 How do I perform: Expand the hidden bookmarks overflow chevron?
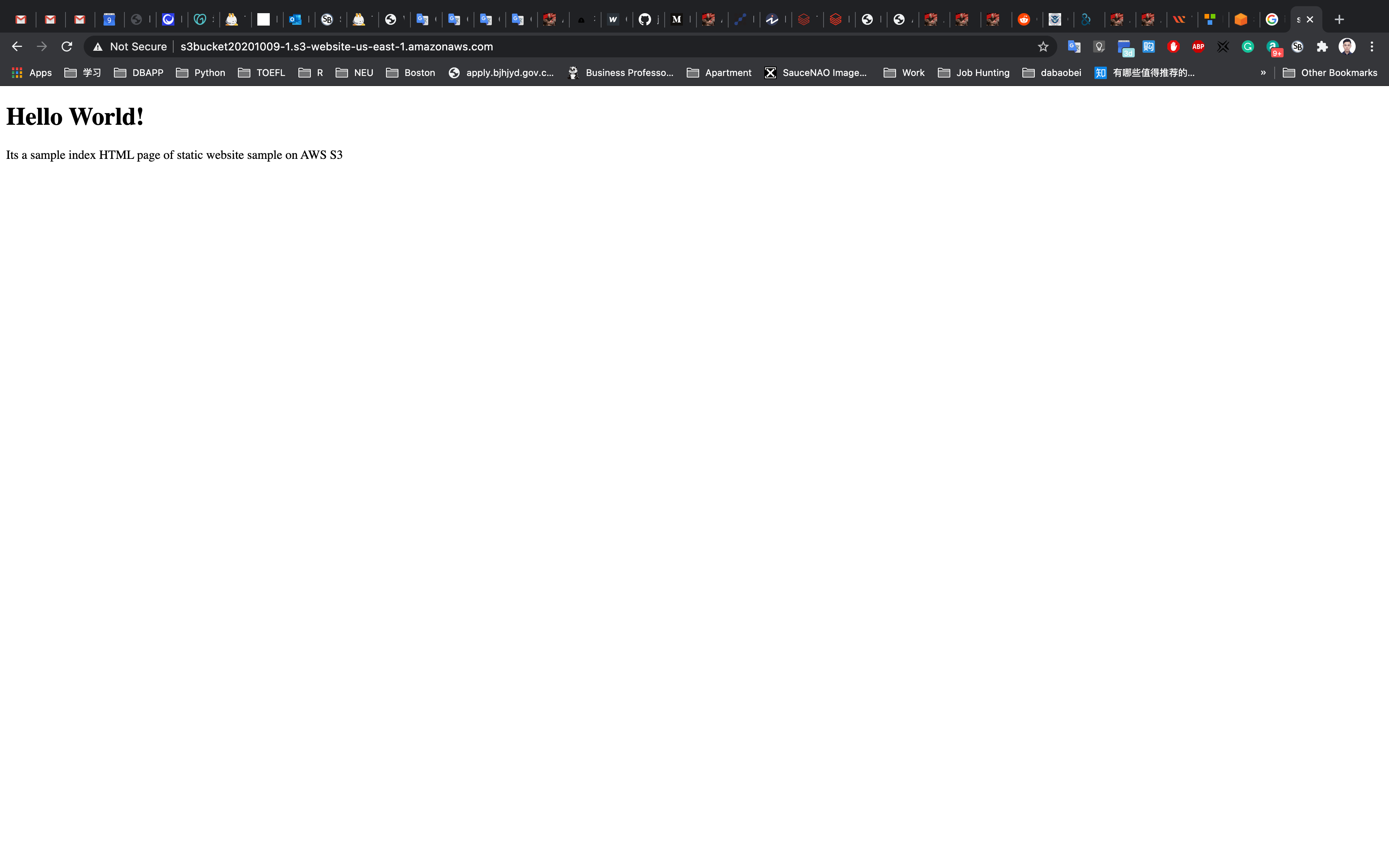[1263, 72]
